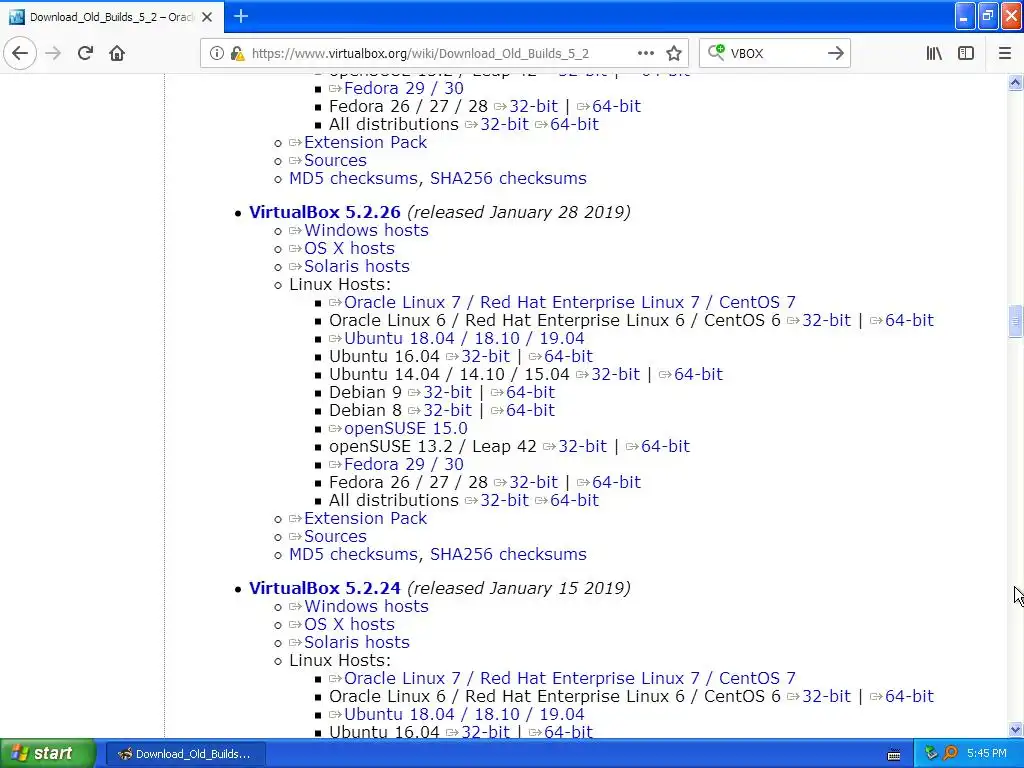Screen dimensions: 1024x768
Task: Show site information icon in address bar
Action: point(216,54)
